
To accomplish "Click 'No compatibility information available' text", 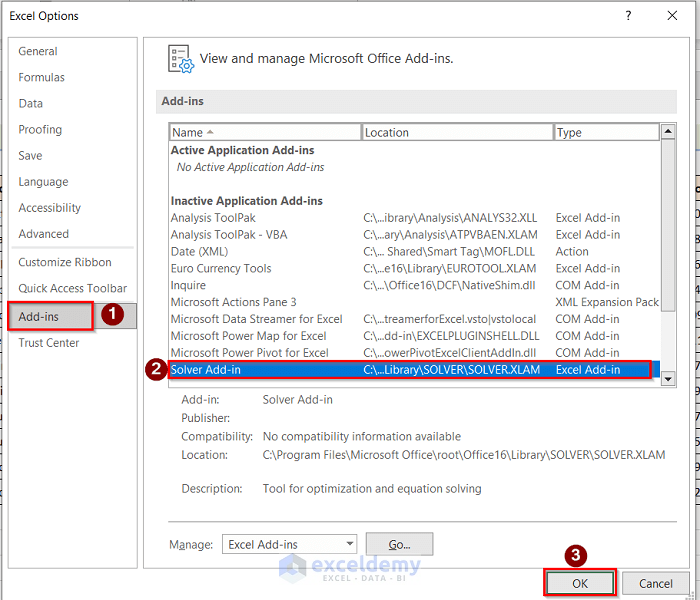I will pyautogui.click(x=362, y=437).
